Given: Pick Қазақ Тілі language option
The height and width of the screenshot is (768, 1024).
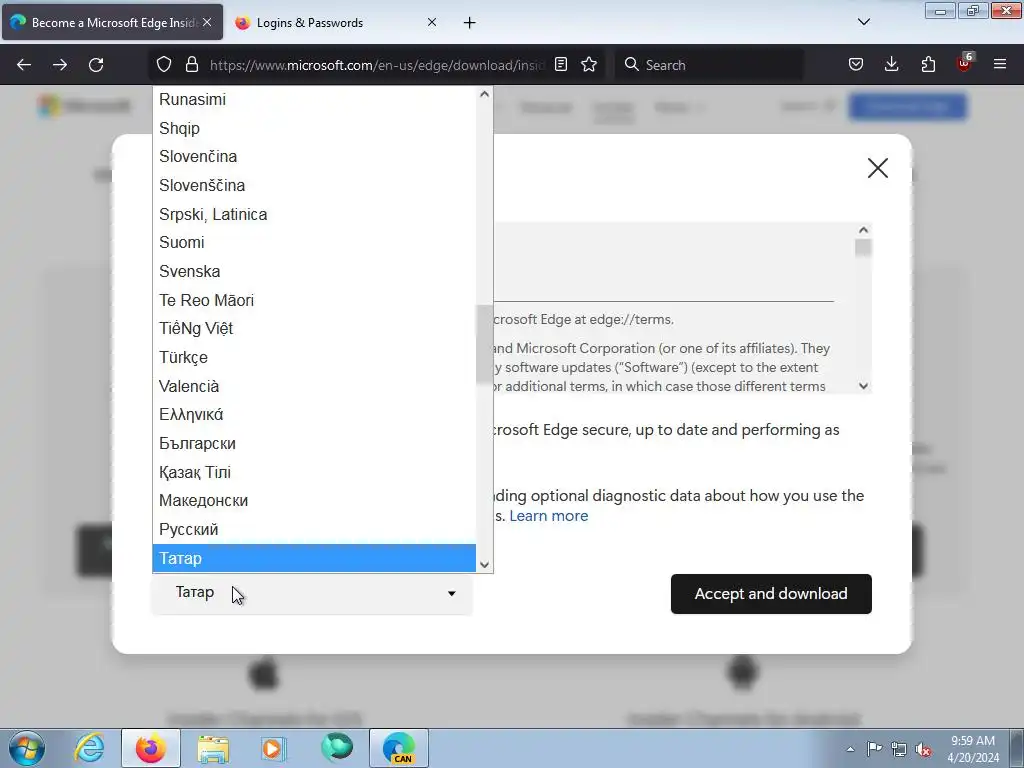Looking at the screenshot, I should [x=314, y=472].
